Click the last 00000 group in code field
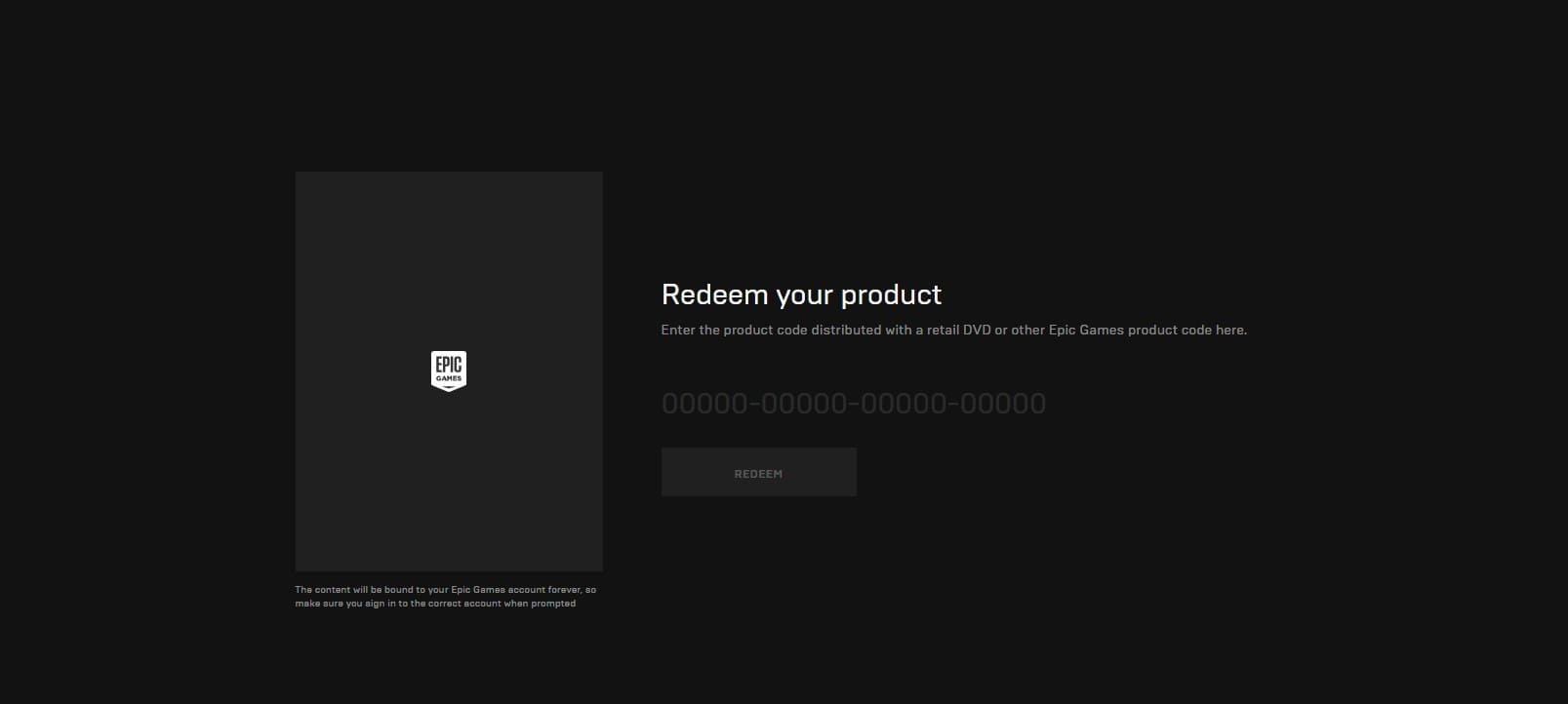 (x=1003, y=404)
